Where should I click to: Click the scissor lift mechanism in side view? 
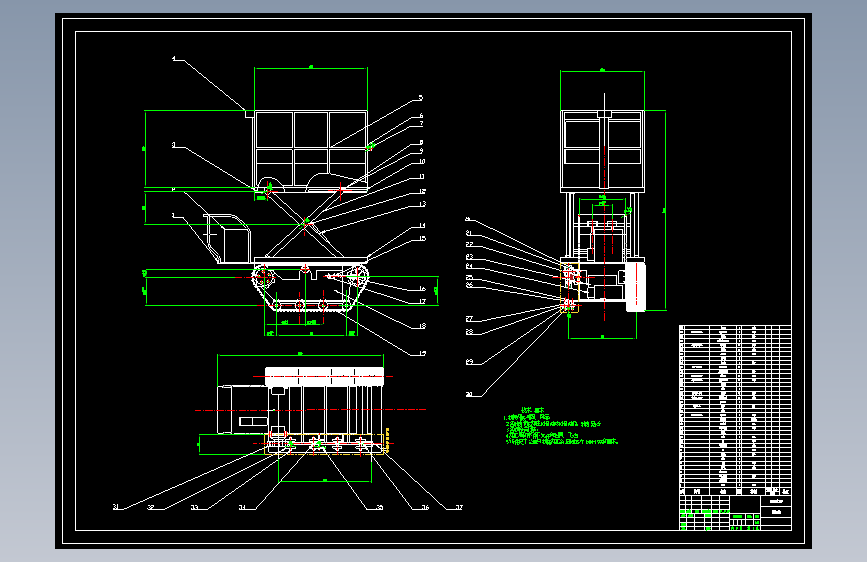coord(307,224)
